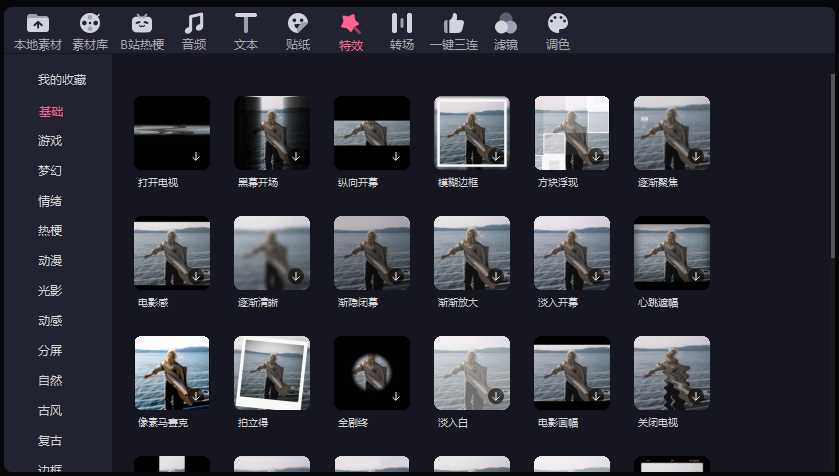Download the 全剧终 effect
Screen dimensions: 839x476
pos(396,396)
